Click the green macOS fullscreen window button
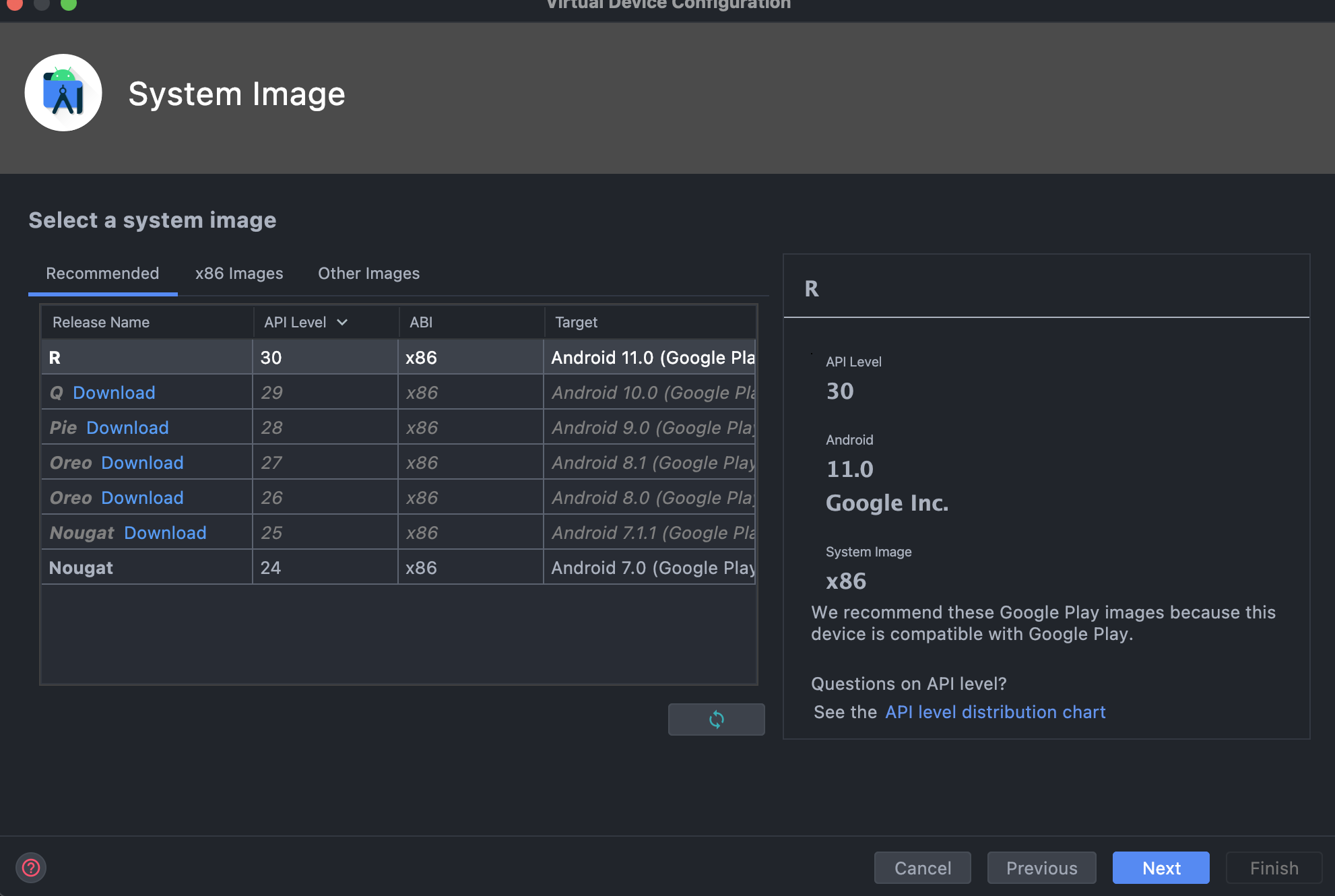Screen dimensions: 1335x896 68,4
